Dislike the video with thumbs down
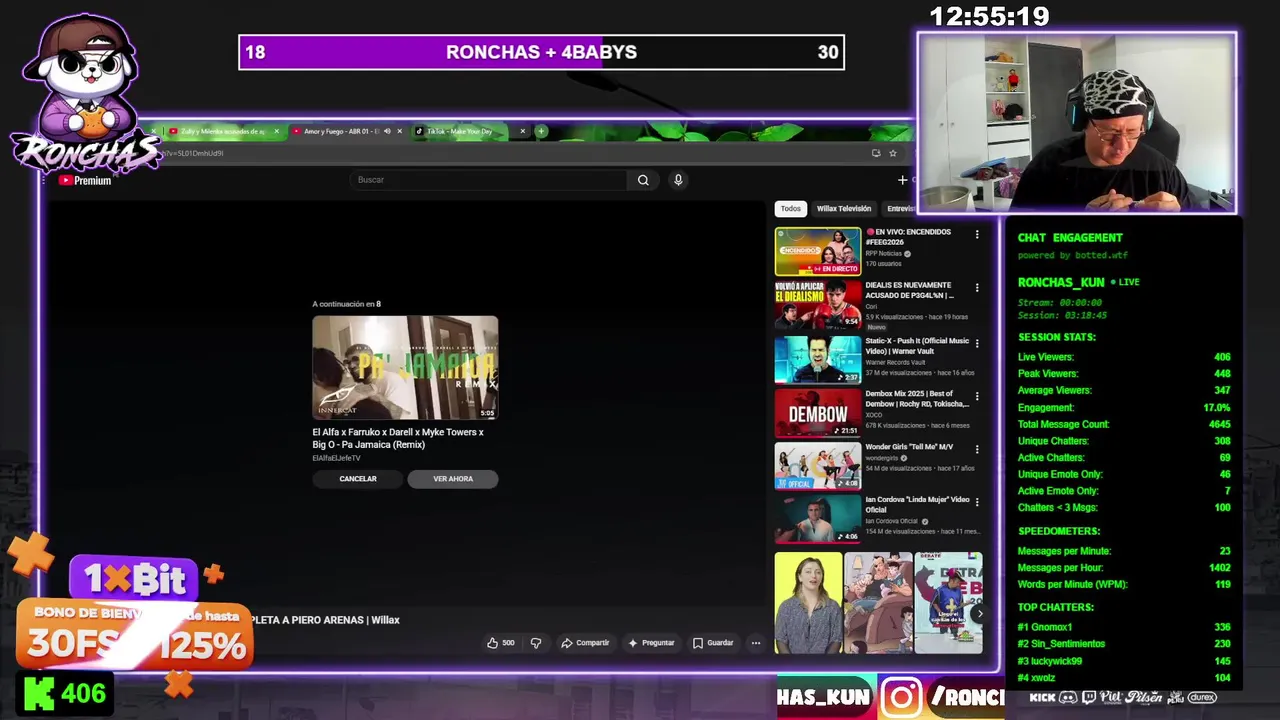1280x720 pixels. pyautogui.click(x=536, y=643)
